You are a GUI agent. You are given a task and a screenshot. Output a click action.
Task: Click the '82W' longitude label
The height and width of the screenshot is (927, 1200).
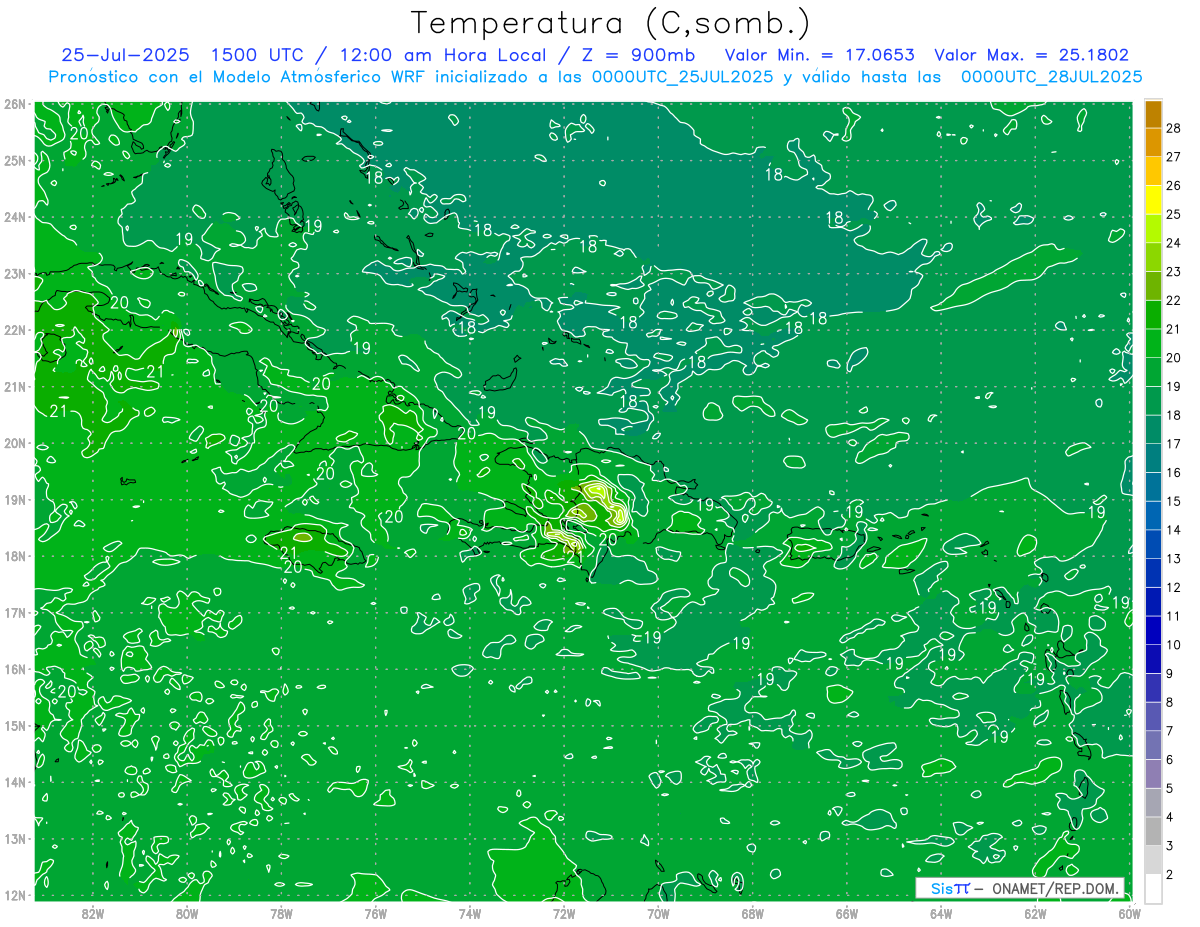coord(93,913)
